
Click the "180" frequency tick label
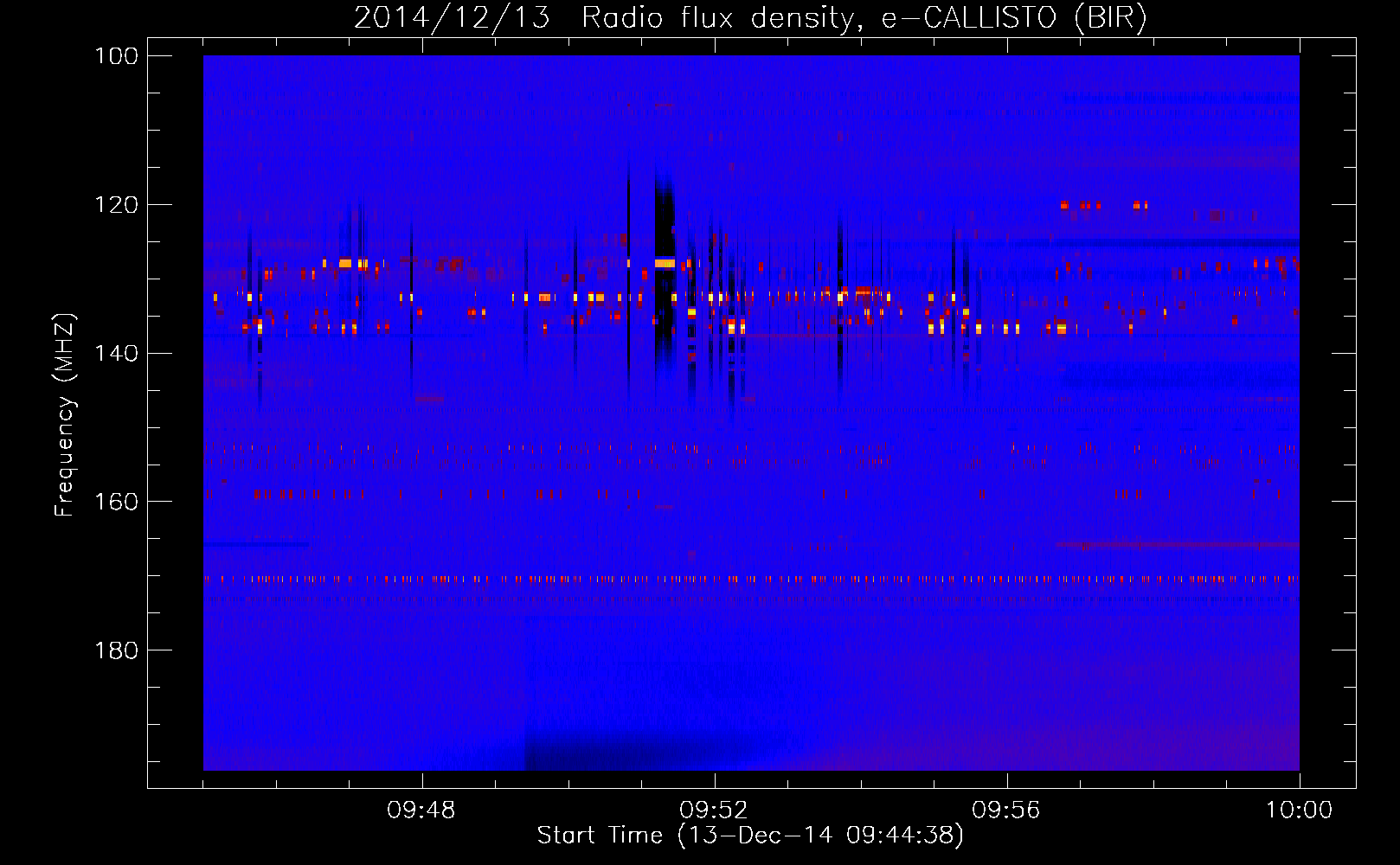tap(117, 650)
